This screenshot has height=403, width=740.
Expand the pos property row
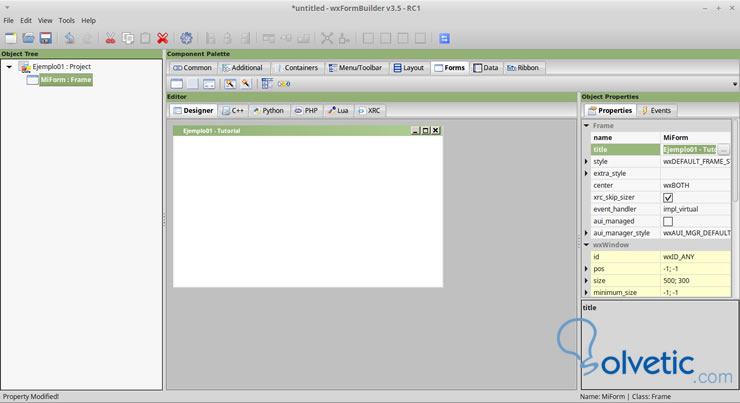(587, 269)
